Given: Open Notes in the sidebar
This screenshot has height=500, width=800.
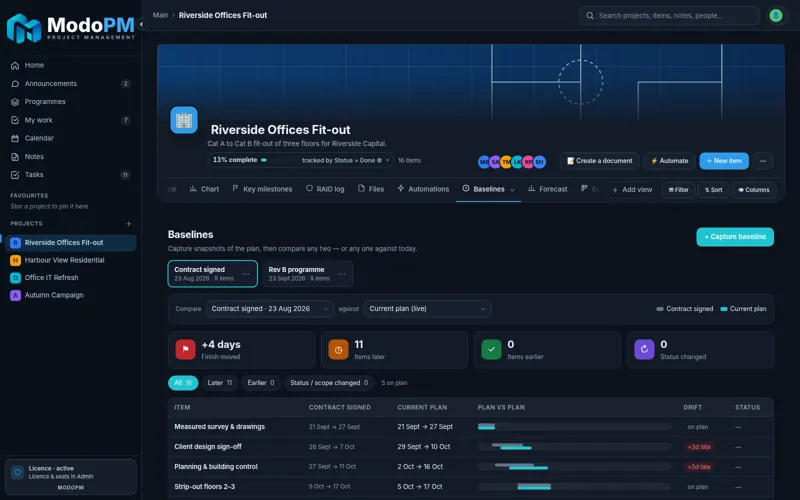Looking at the screenshot, I should pyautogui.click(x=70, y=157).
